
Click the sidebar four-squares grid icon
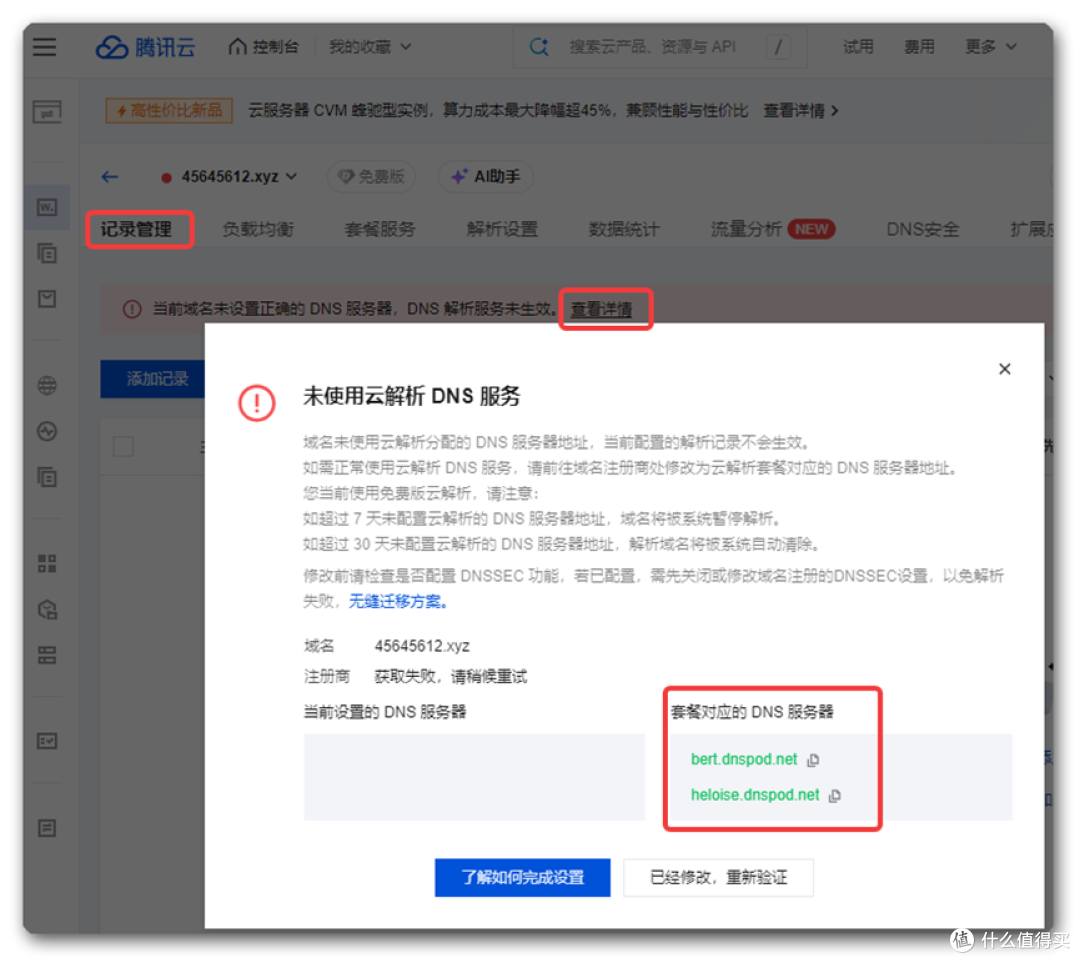point(47,564)
